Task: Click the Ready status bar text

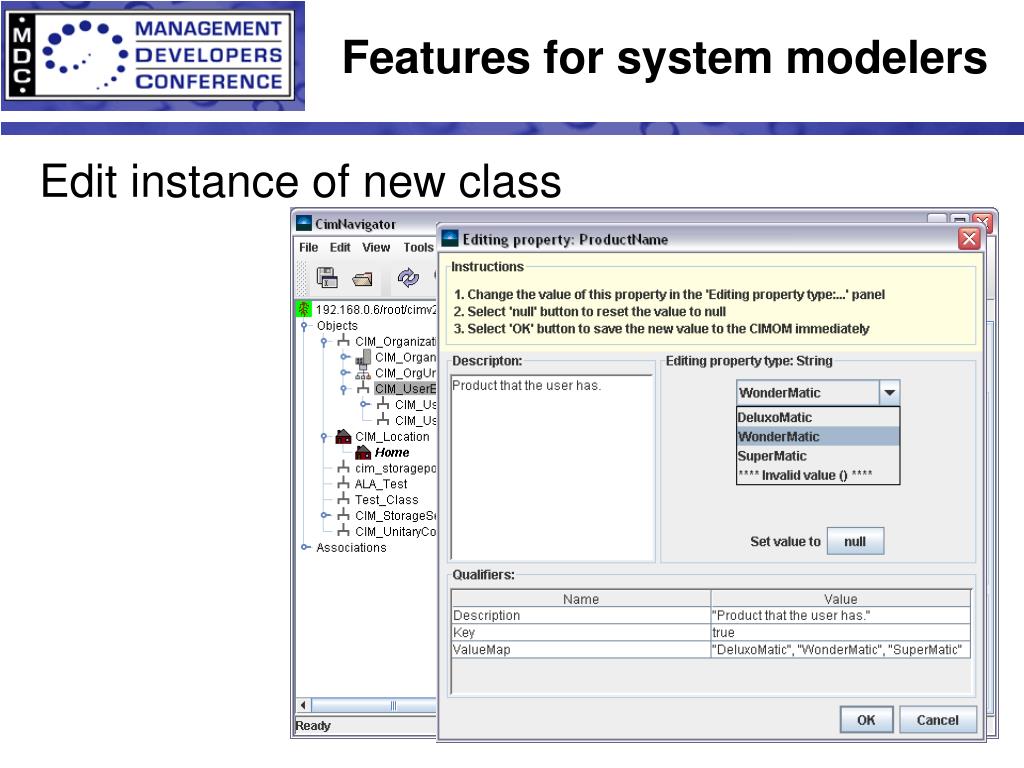Action: (313, 726)
